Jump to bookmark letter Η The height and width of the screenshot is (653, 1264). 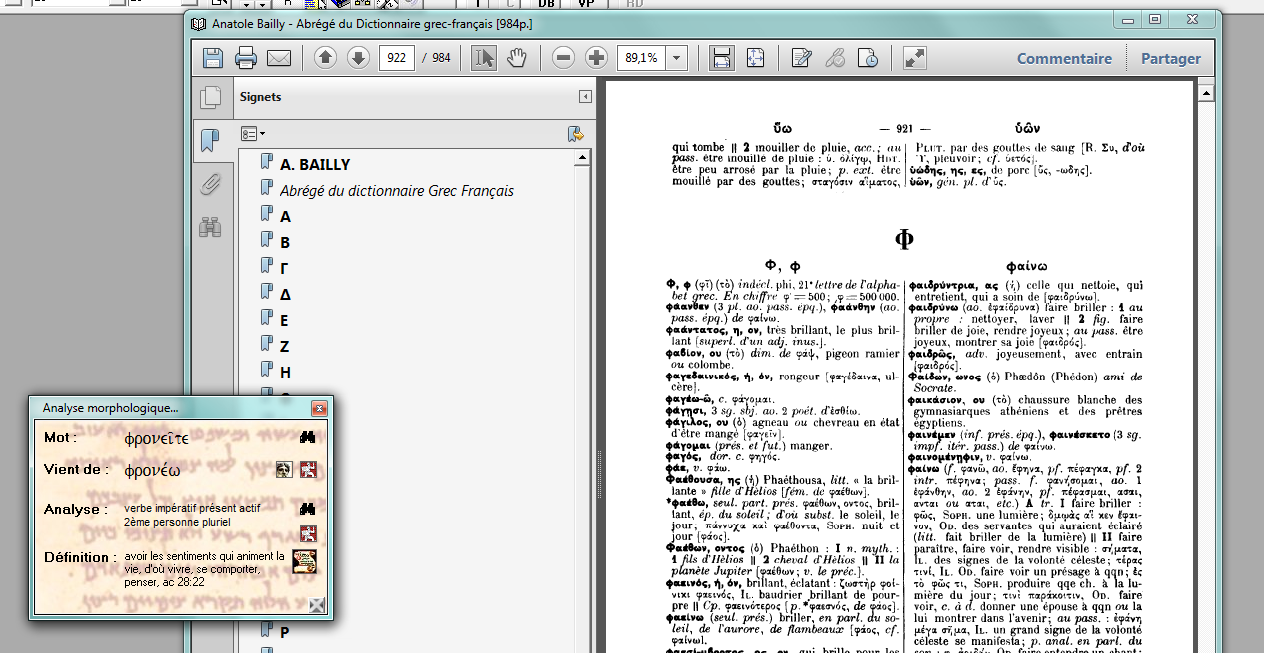(x=286, y=372)
